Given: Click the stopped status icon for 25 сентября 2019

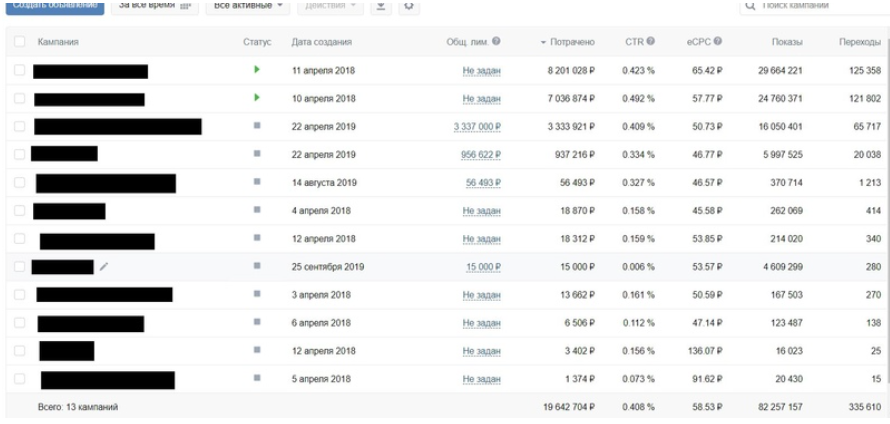Looking at the screenshot, I should click(257, 266).
